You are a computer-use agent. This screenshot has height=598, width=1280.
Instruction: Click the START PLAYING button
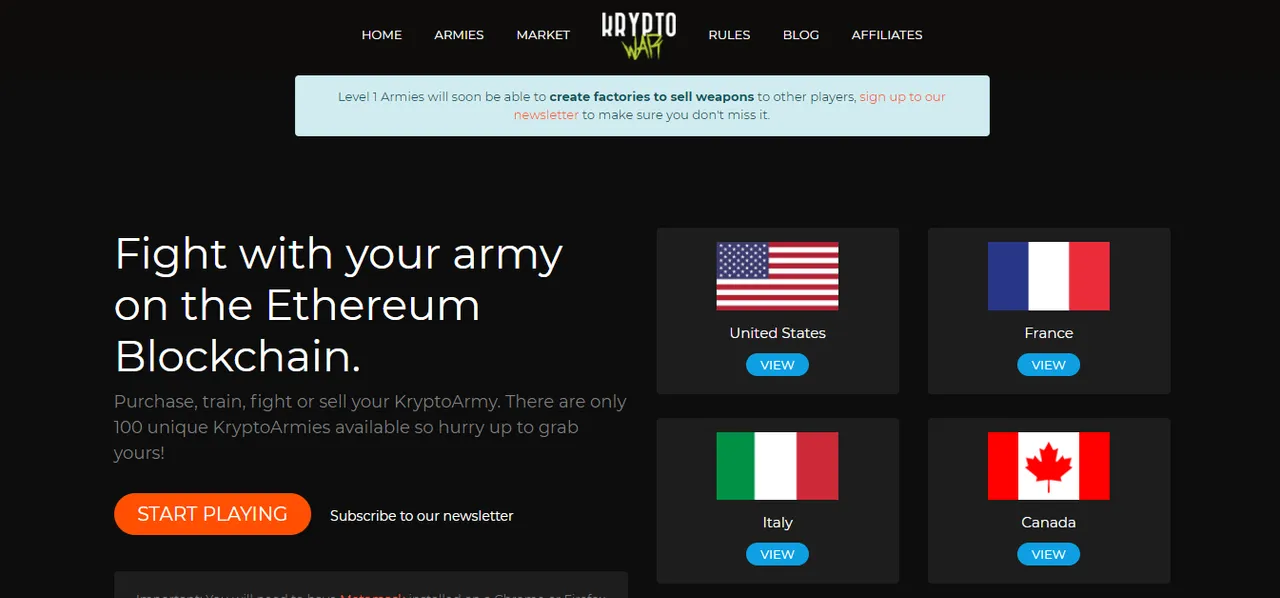click(x=212, y=514)
